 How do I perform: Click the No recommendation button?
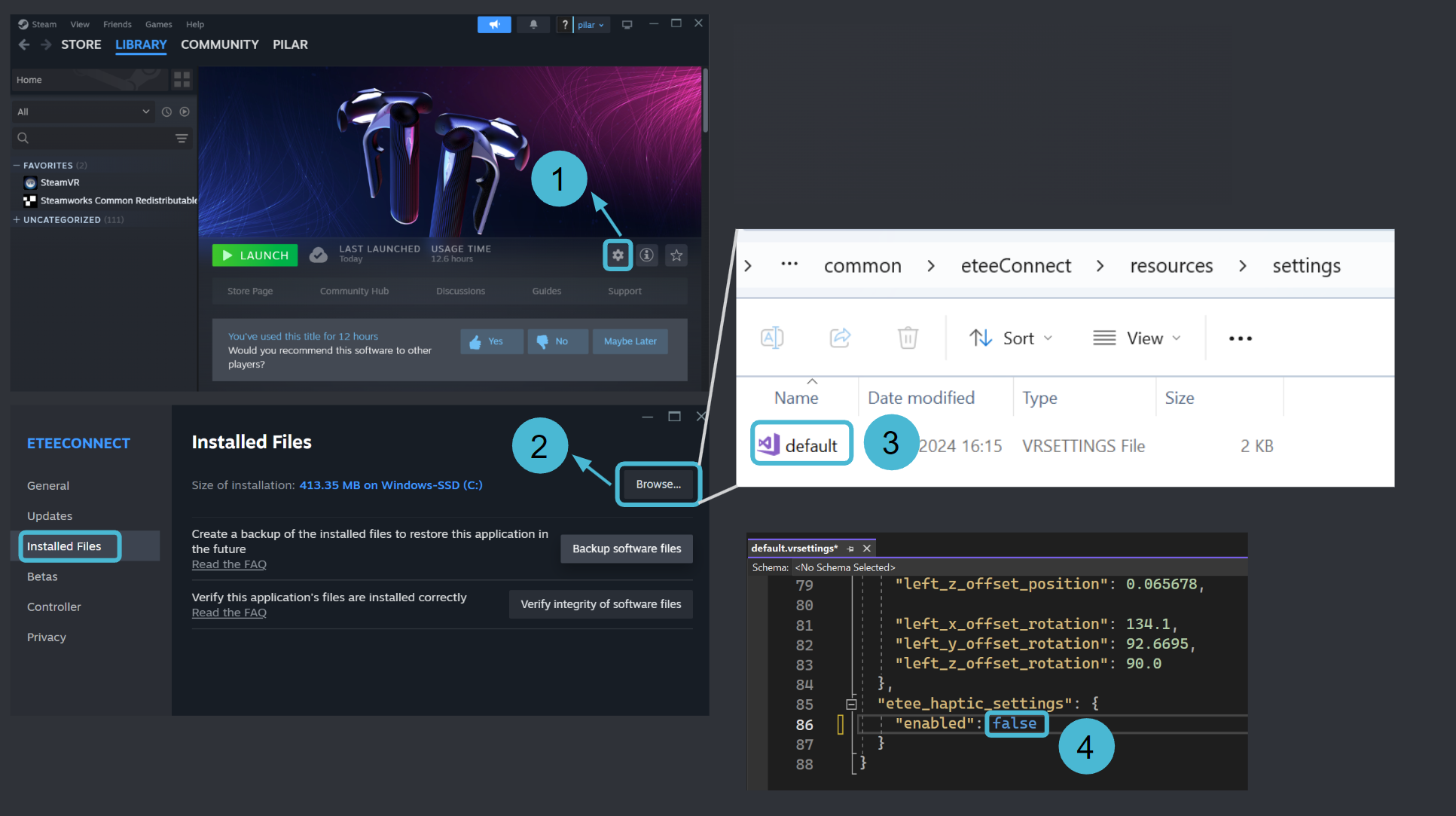click(x=557, y=341)
